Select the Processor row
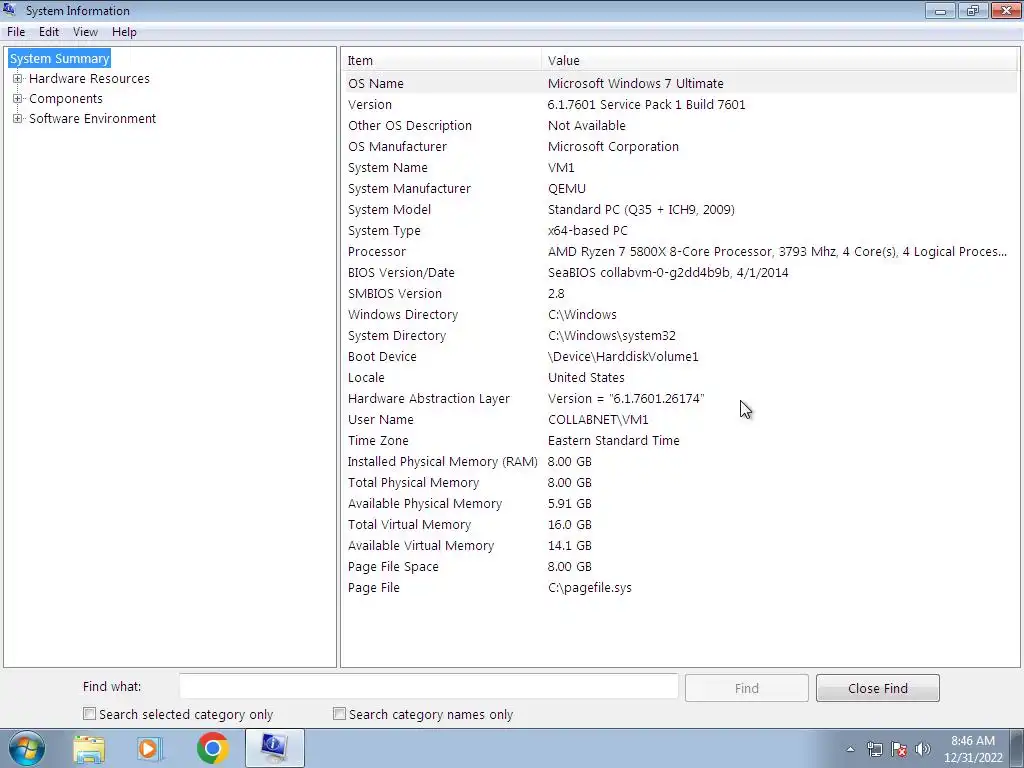Image resolution: width=1024 pixels, height=768 pixels. (x=680, y=251)
